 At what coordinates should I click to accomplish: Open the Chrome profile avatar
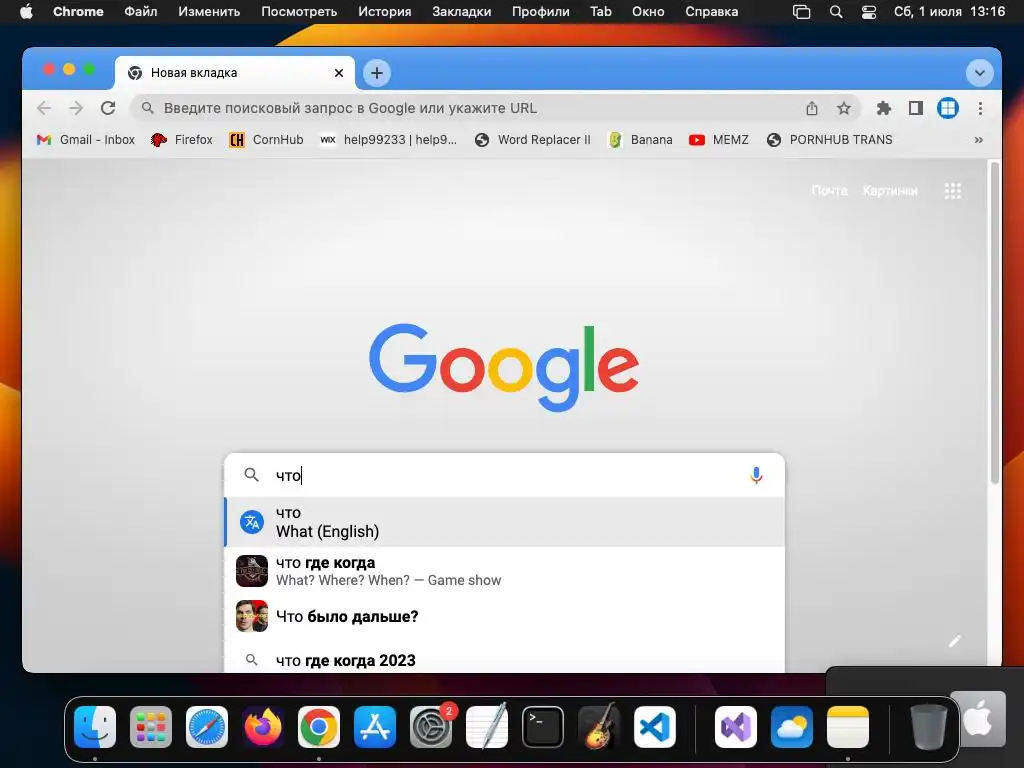click(948, 108)
